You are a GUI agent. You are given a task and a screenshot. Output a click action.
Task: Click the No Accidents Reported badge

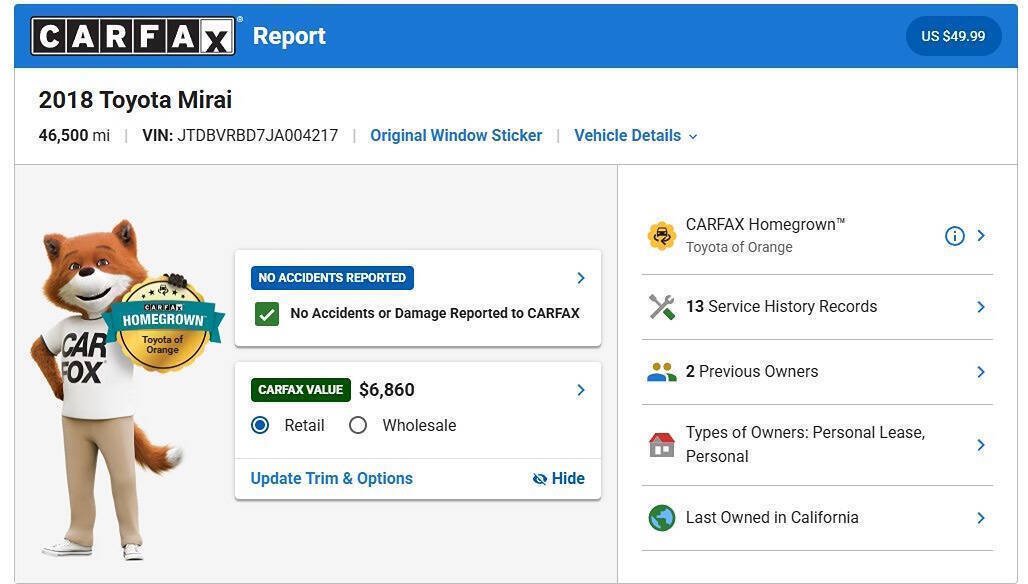click(x=332, y=278)
